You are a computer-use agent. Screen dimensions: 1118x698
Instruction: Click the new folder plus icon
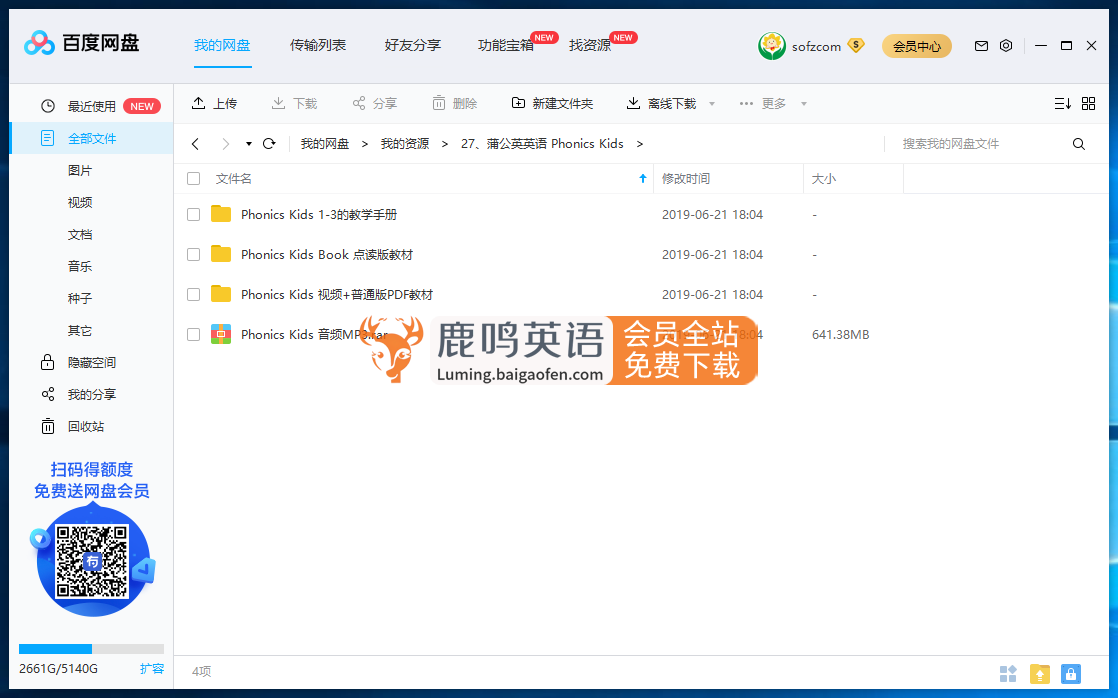click(x=518, y=103)
